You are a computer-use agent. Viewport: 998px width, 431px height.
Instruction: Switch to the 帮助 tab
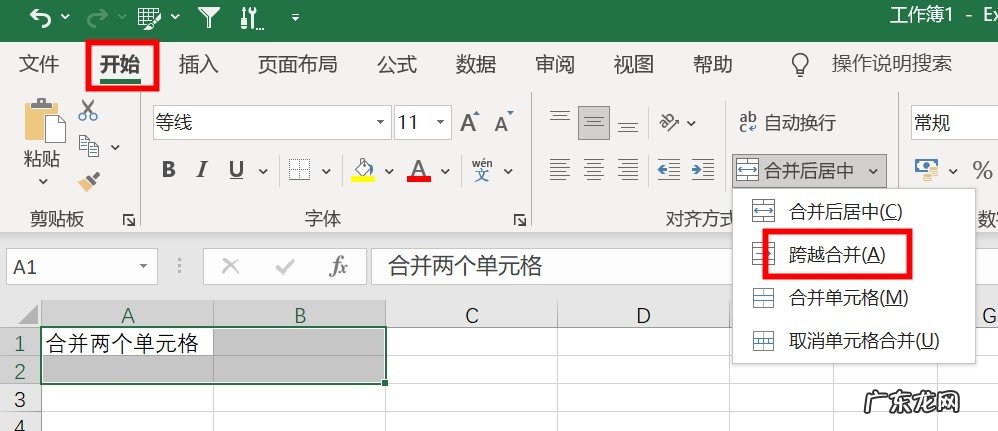coord(712,64)
